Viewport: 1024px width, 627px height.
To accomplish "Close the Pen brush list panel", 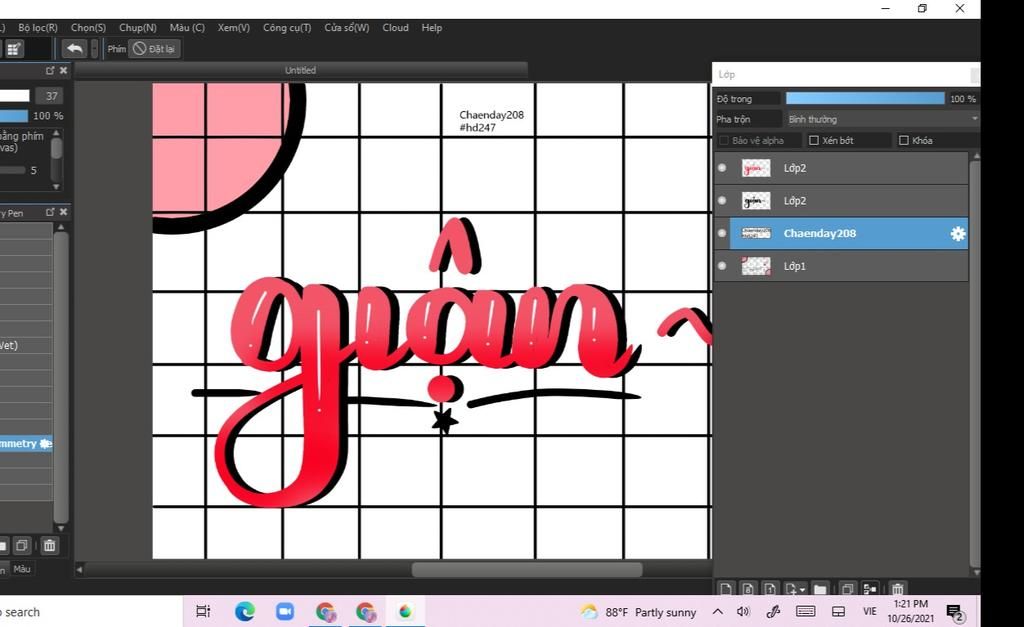I will pyautogui.click(x=63, y=212).
